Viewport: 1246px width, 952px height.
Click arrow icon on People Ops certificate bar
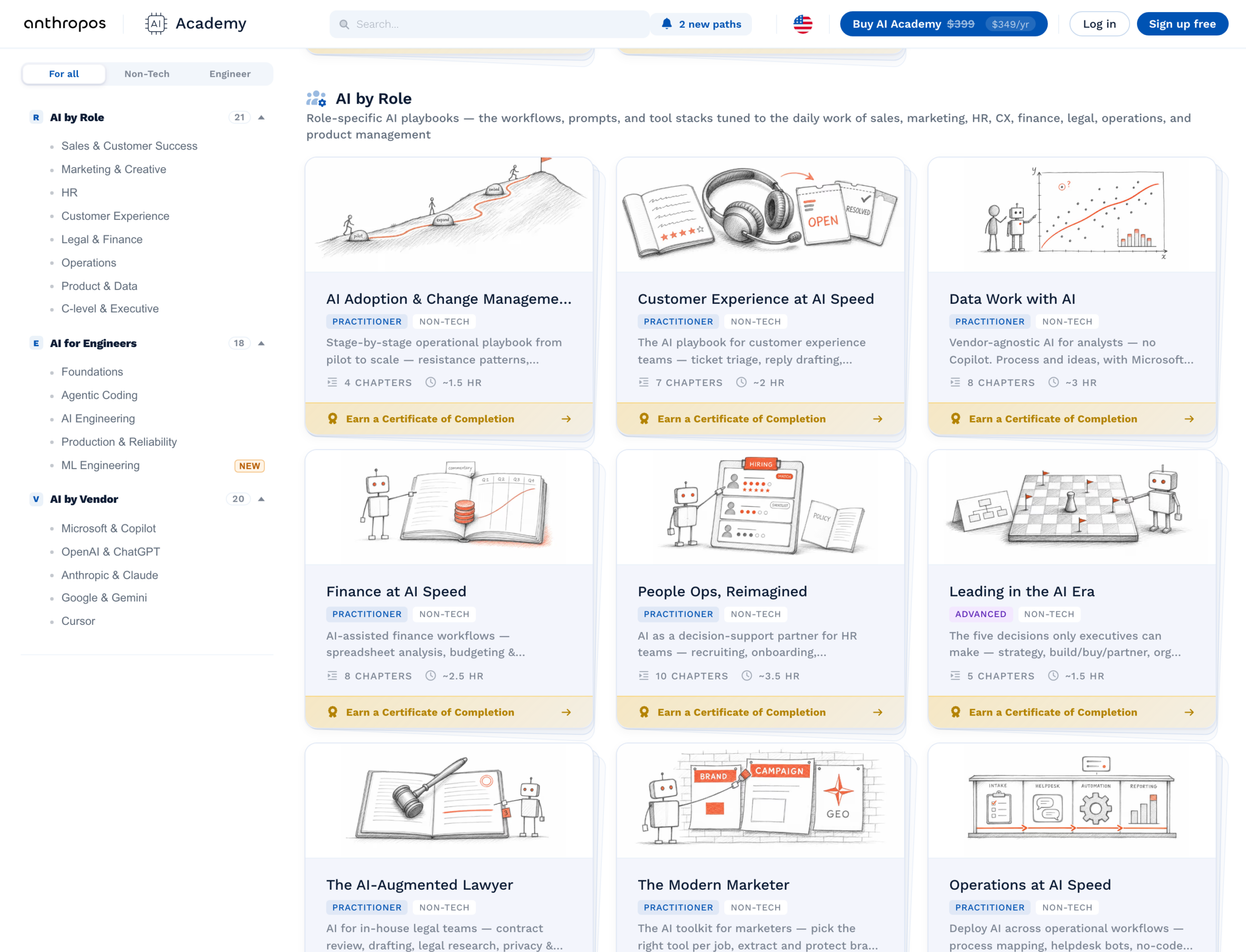878,713
